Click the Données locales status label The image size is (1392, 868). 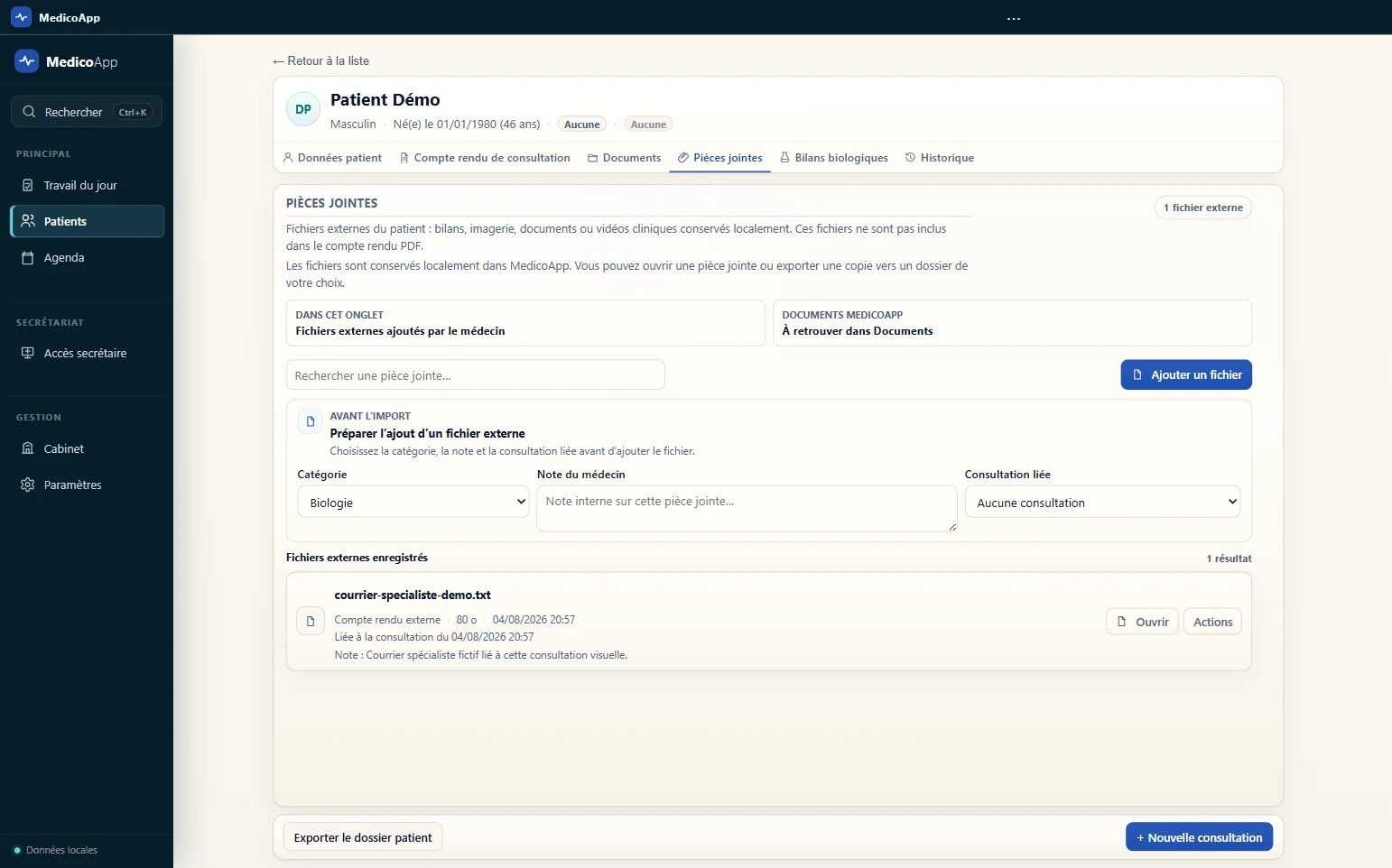[x=61, y=850]
